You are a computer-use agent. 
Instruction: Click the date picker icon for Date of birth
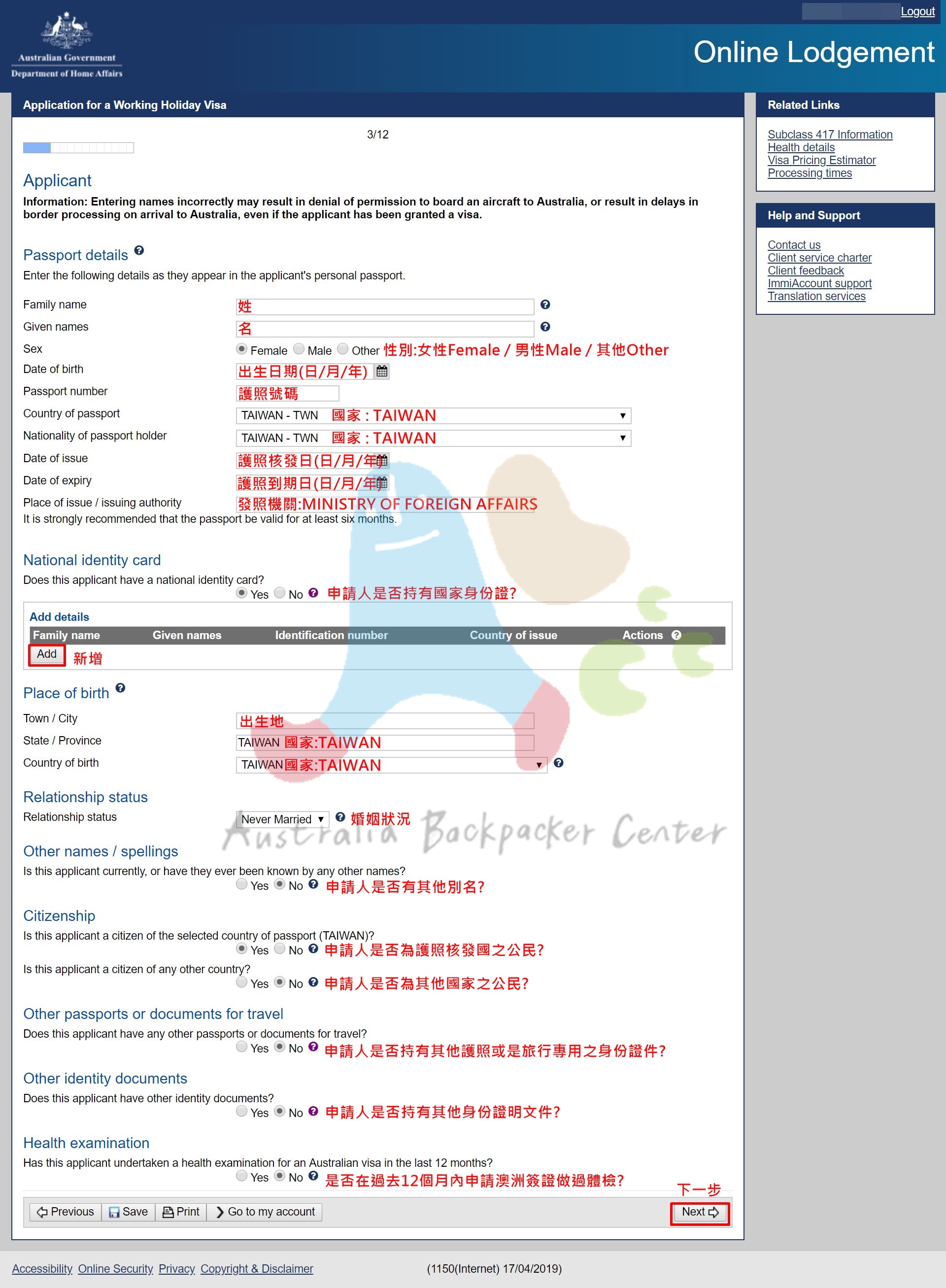pos(384,371)
